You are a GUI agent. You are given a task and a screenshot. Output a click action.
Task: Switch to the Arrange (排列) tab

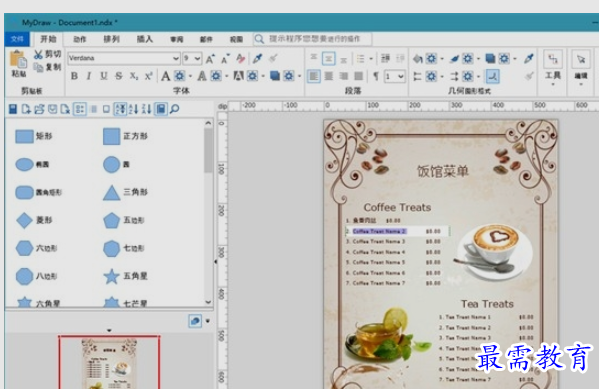[112, 39]
